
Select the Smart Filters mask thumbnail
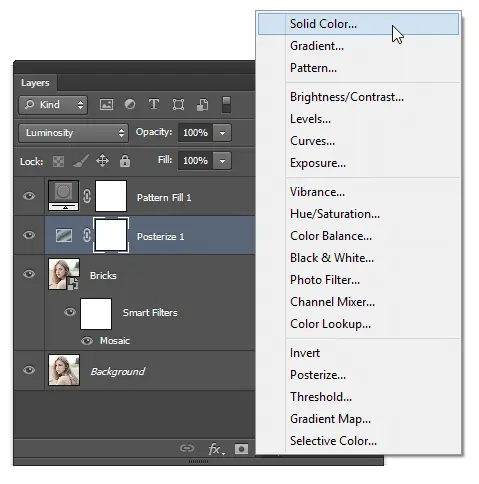[x=96, y=314]
